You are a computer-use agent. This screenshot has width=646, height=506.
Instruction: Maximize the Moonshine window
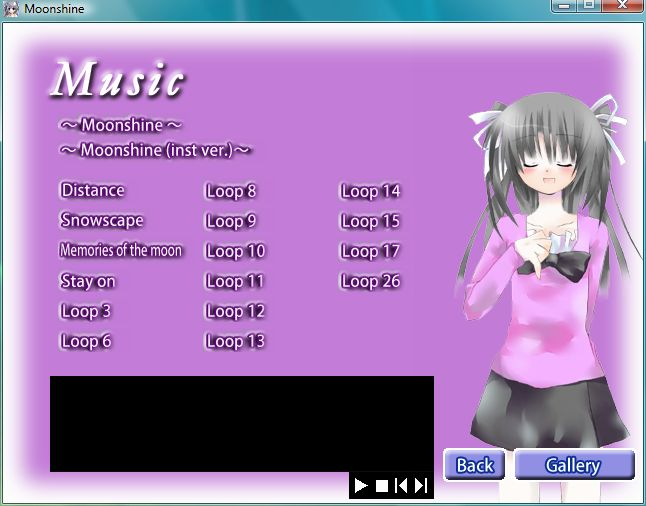point(589,5)
